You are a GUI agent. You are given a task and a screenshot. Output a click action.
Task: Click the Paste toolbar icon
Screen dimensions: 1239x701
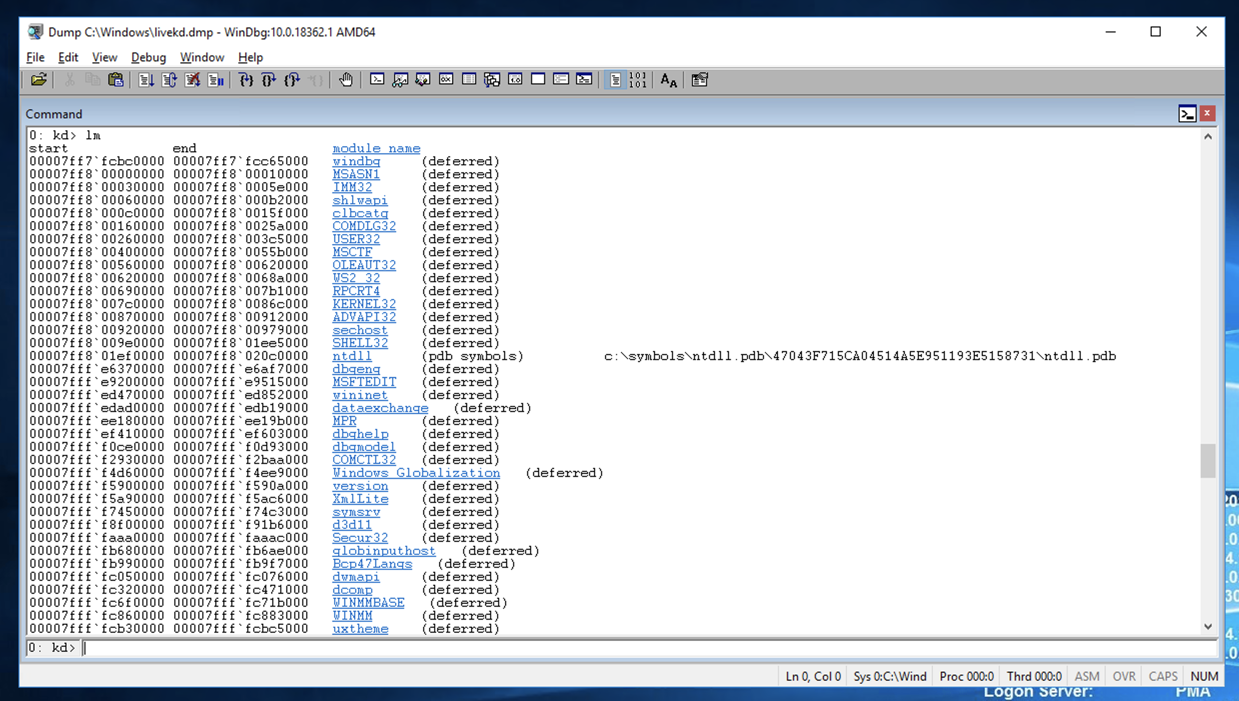[116, 80]
